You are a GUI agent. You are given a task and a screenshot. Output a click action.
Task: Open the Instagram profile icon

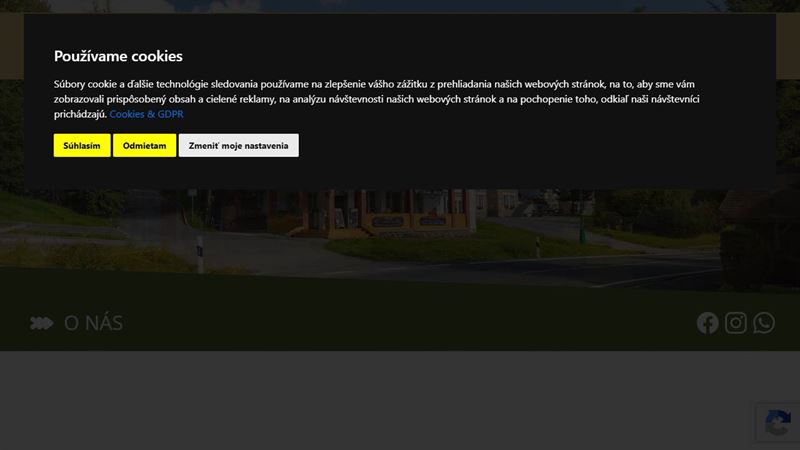click(736, 323)
